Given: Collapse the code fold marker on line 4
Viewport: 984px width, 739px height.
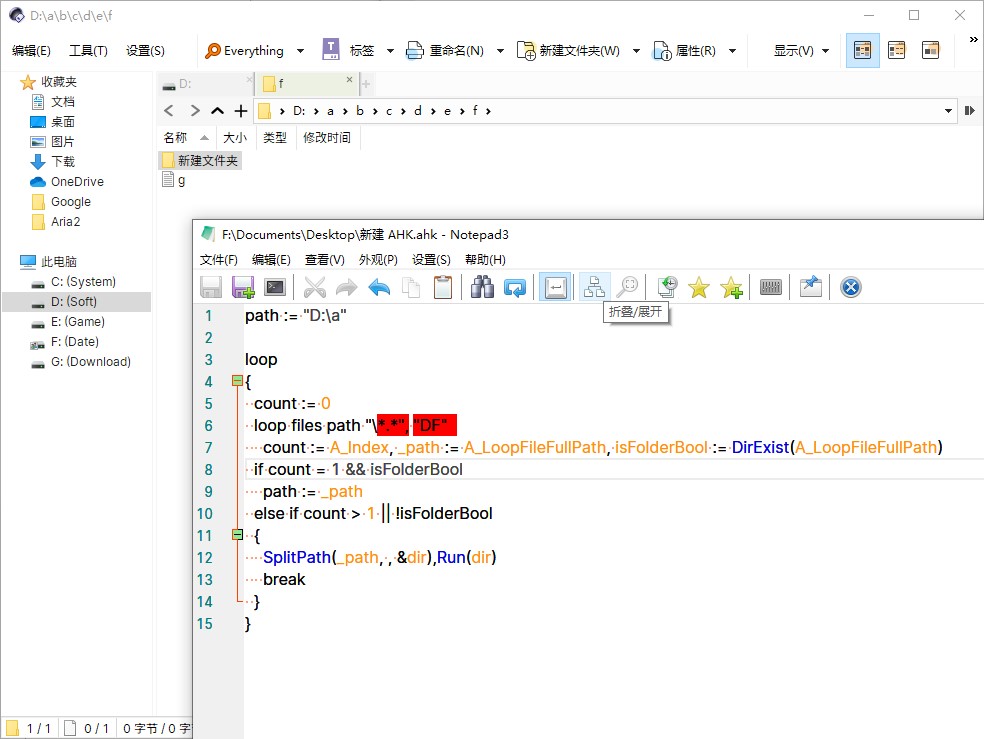Looking at the screenshot, I should point(237,381).
